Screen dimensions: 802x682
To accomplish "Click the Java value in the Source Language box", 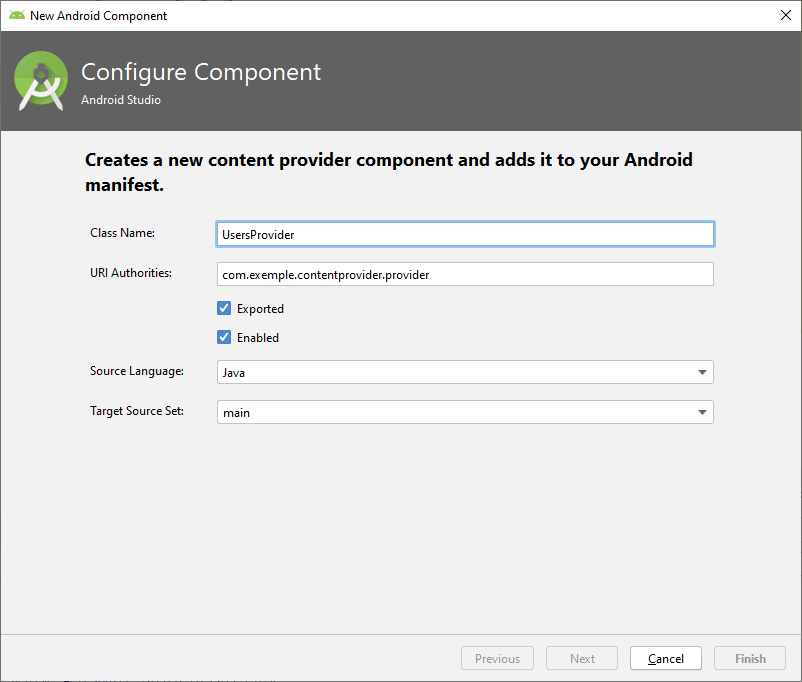I will click(x=234, y=373).
